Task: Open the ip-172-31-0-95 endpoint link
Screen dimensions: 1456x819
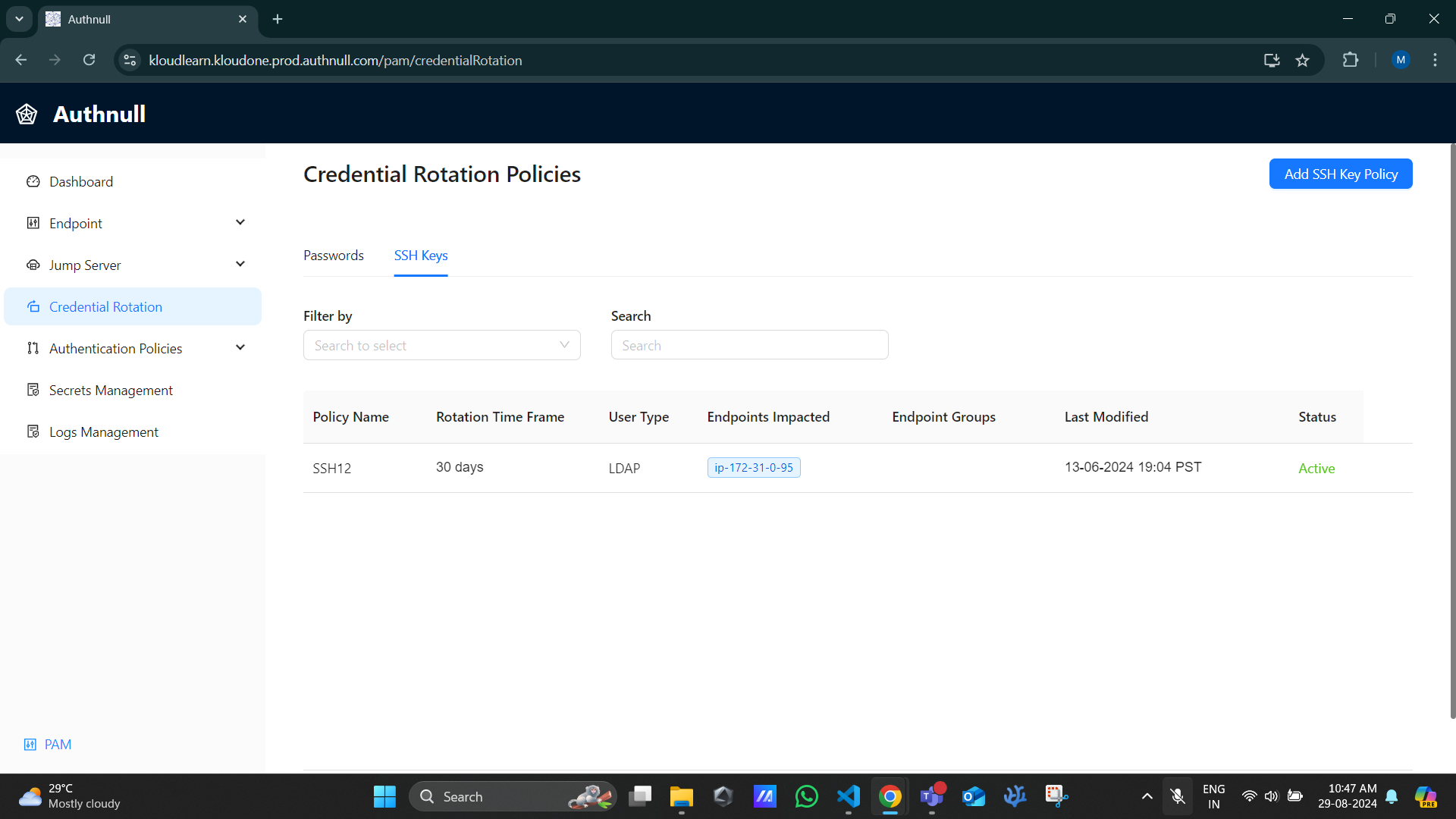Action: 753,468
